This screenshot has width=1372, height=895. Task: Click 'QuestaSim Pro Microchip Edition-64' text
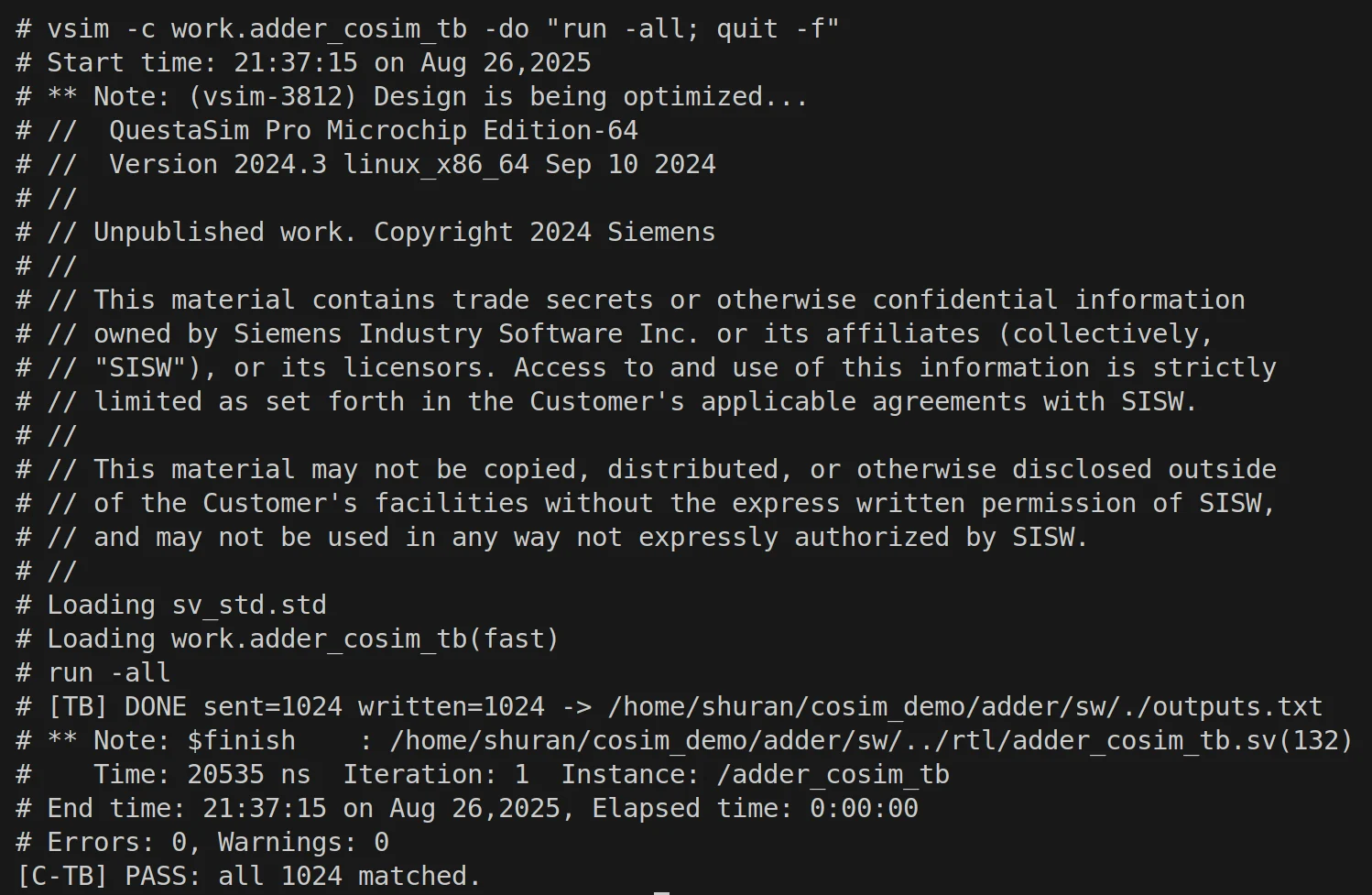pos(374,130)
